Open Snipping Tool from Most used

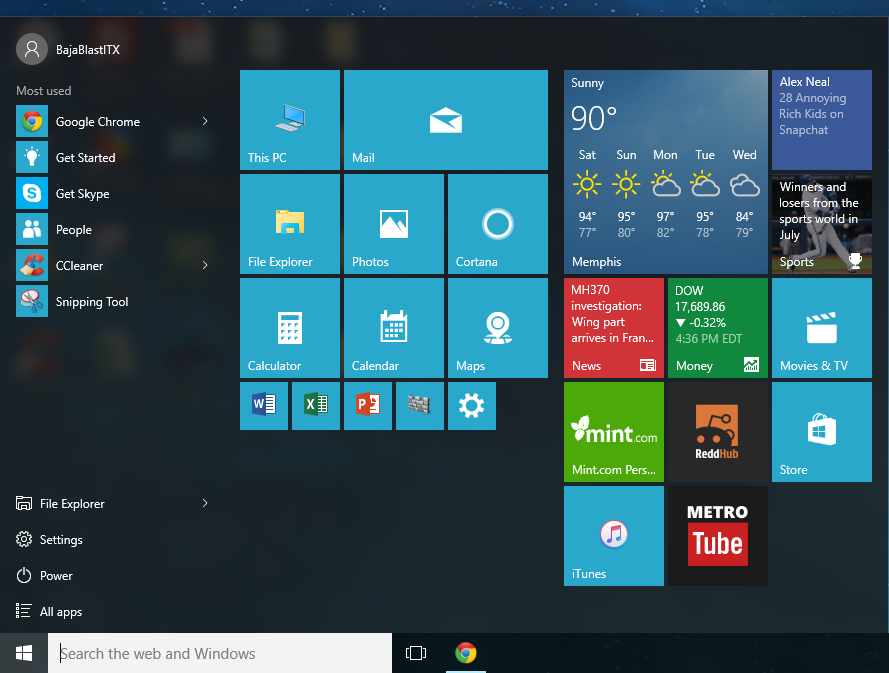[x=91, y=301]
